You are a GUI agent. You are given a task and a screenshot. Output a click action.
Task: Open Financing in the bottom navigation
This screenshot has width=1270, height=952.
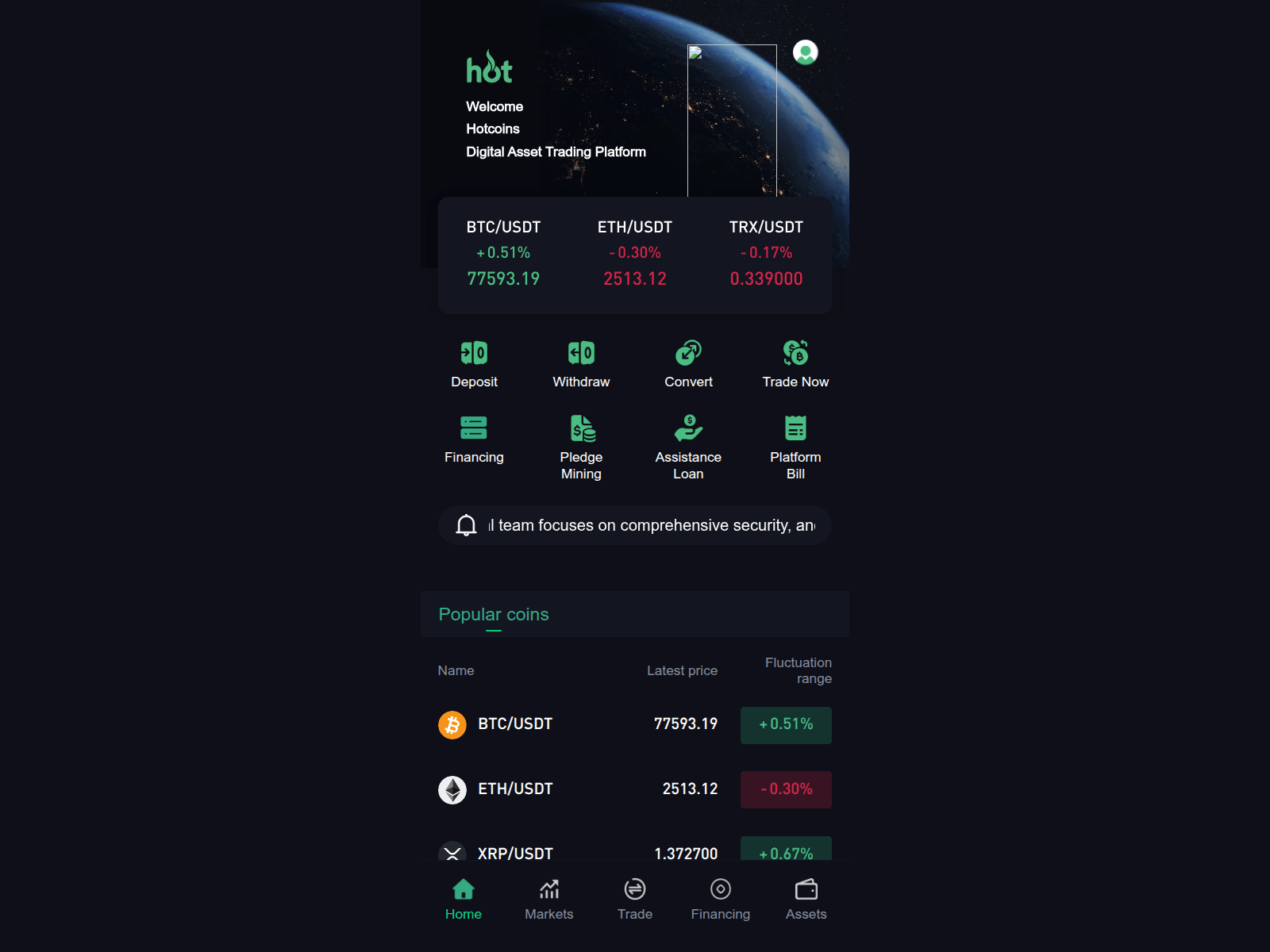721,900
